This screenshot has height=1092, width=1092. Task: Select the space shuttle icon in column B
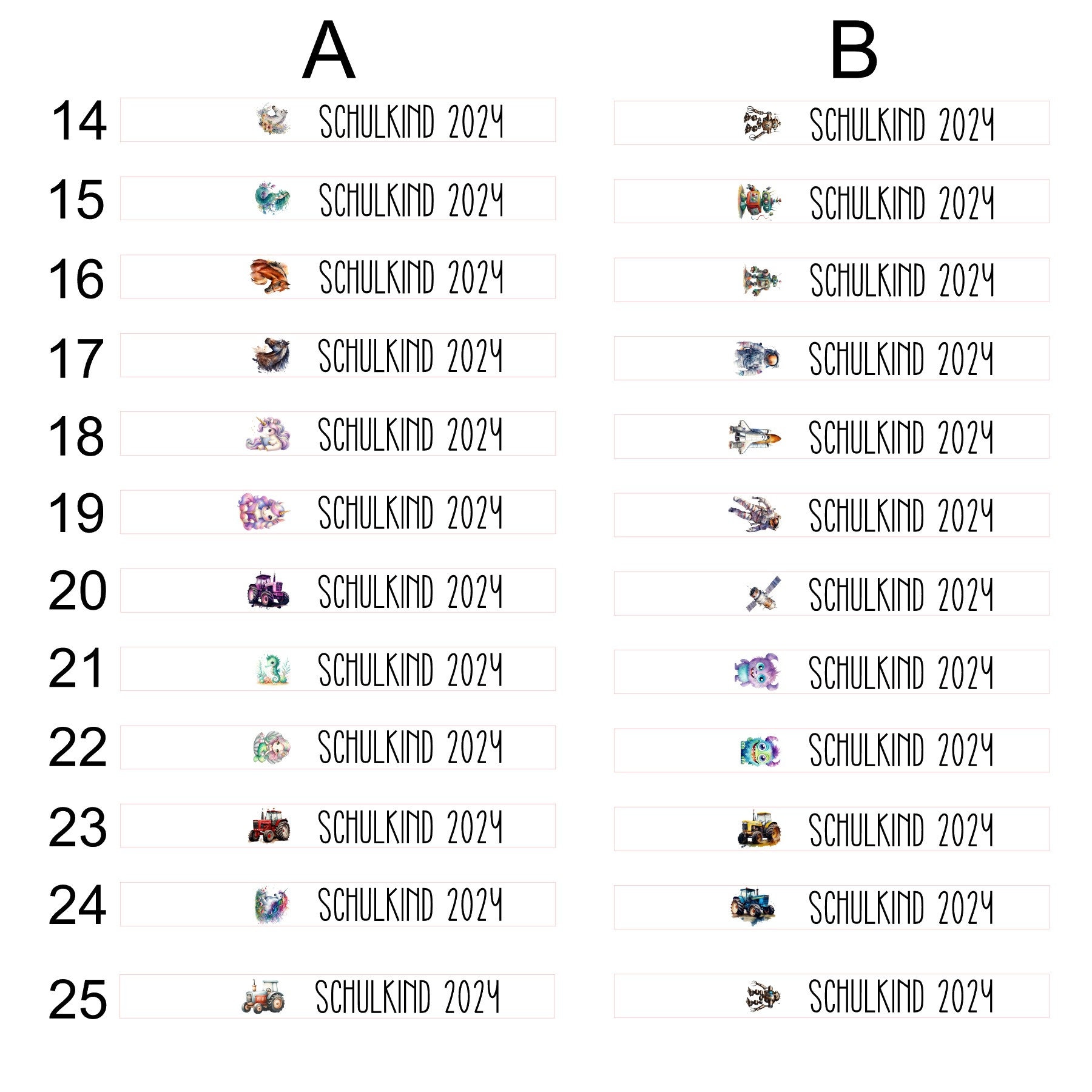pyautogui.click(x=755, y=437)
